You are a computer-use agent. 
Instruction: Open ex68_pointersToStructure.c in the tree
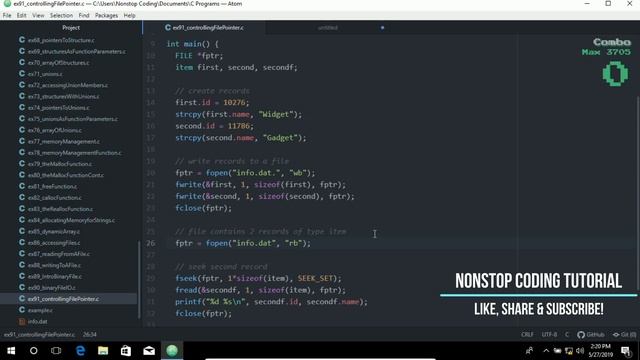pos(61,40)
